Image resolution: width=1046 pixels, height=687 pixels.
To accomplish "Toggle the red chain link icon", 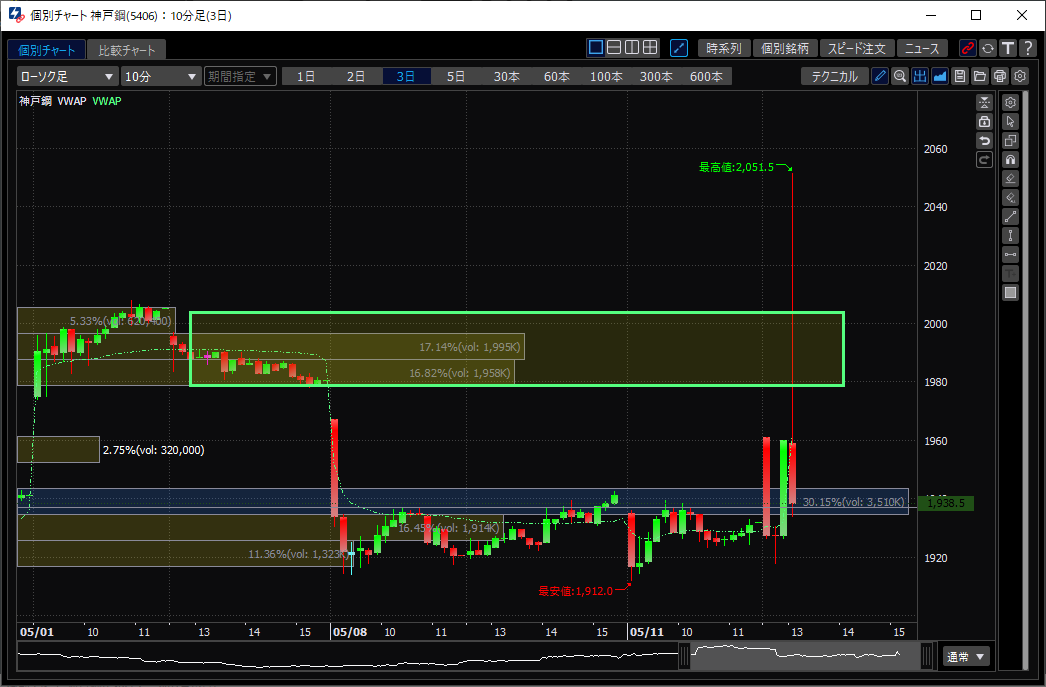I will [967, 48].
